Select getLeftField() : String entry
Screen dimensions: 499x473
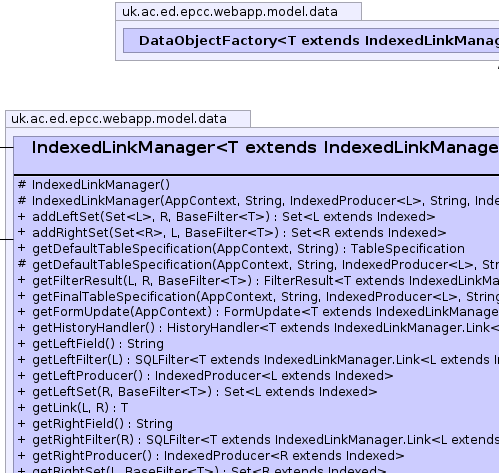pyautogui.click(x=91, y=344)
